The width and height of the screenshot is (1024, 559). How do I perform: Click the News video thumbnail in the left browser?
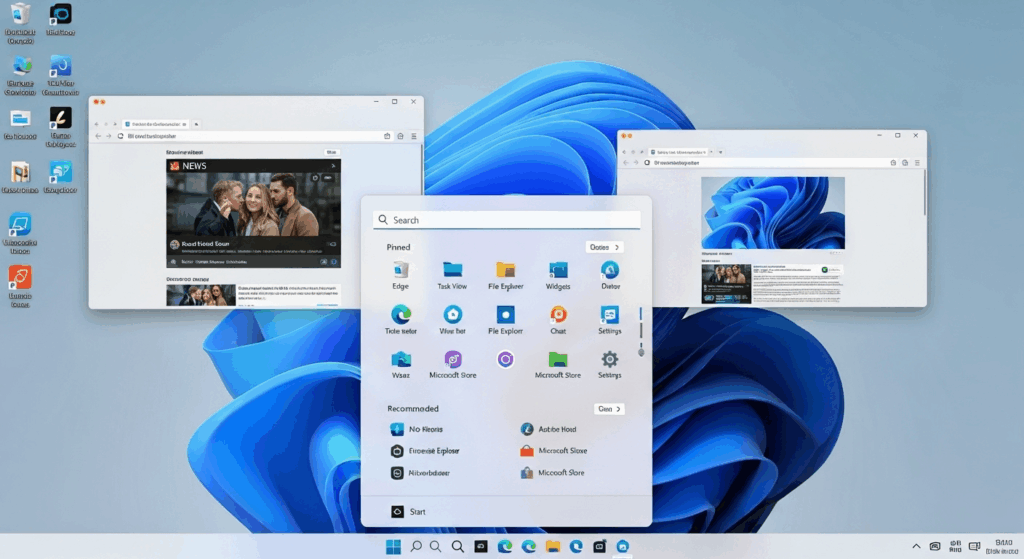253,213
